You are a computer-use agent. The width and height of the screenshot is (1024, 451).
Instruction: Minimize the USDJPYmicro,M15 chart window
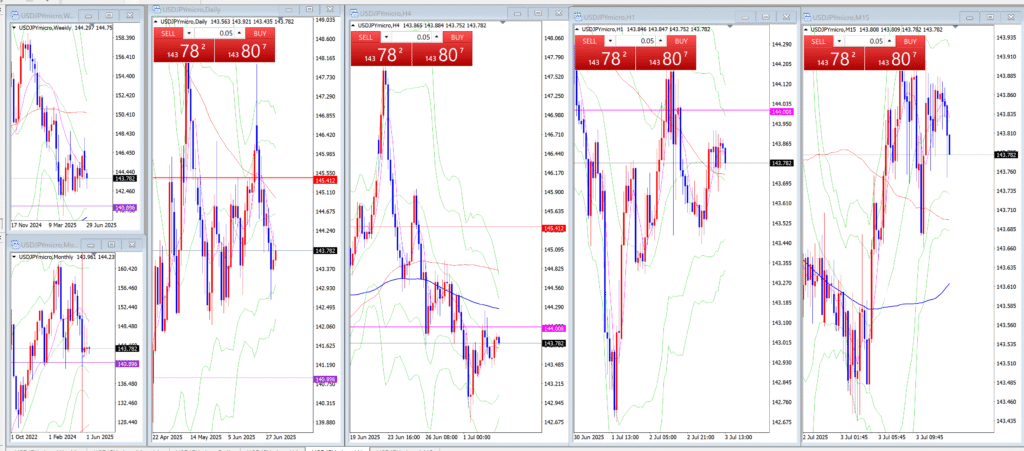pos(969,16)
